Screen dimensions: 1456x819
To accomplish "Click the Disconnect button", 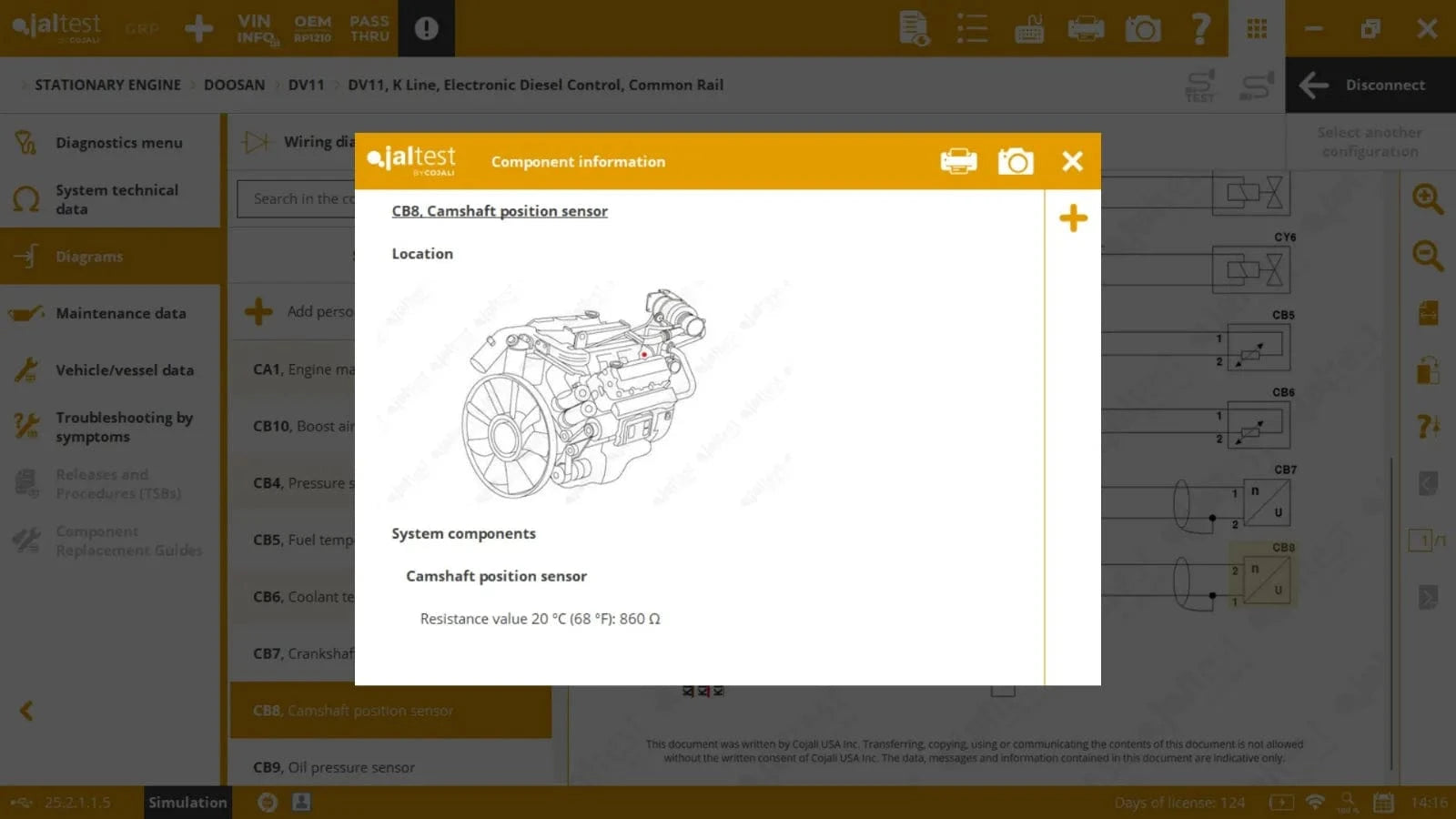I will tap(1370, 85).
